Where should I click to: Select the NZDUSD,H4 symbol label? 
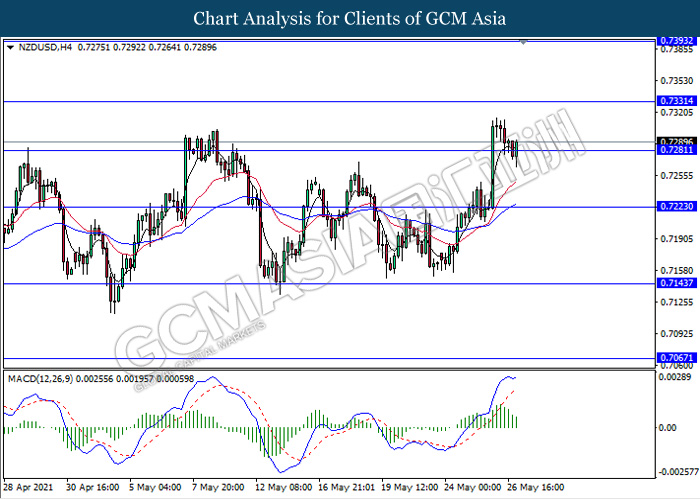click(41, 47)
